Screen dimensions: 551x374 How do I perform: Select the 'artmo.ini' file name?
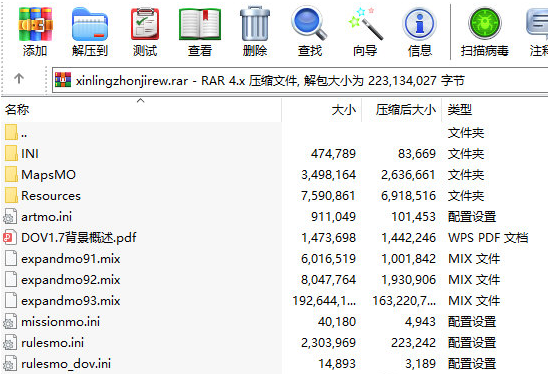click(46, 217)
